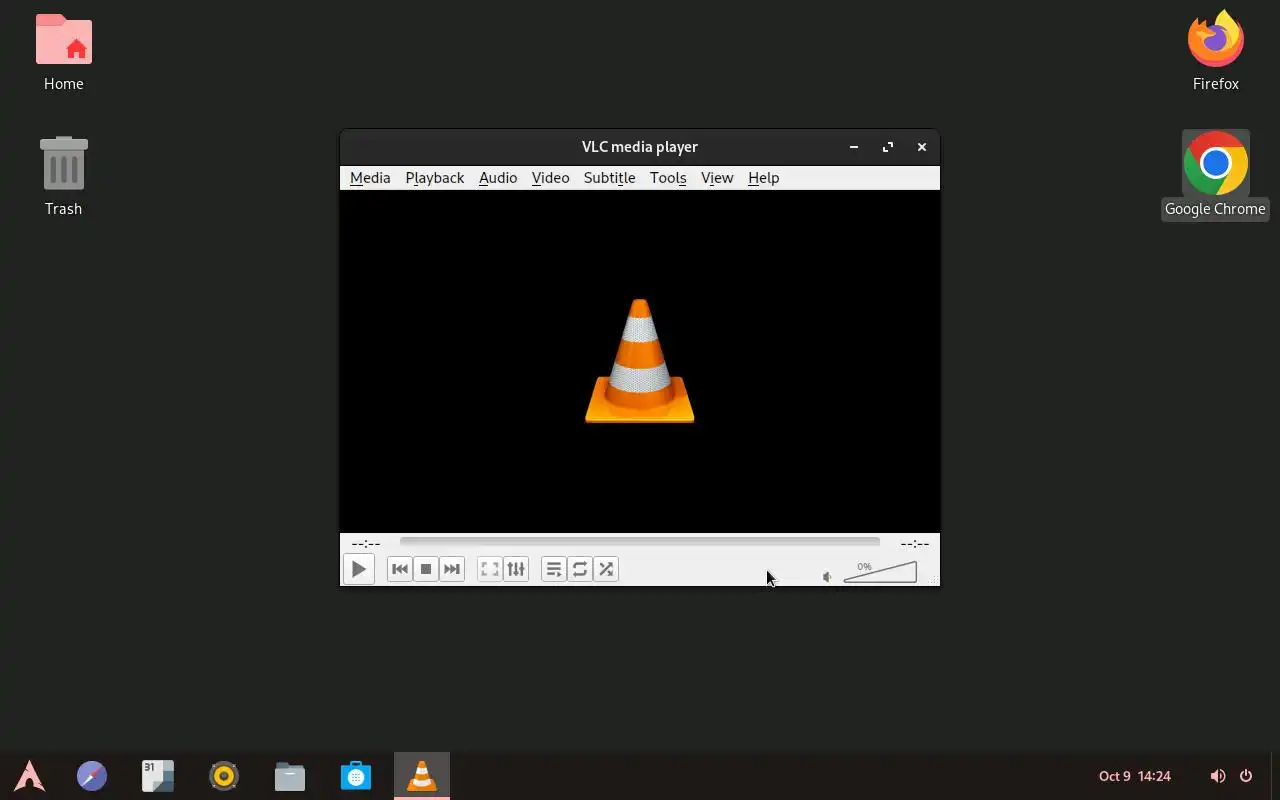Open the applications menu in the taskbar
Image resolution: width=1280 pixels, height=800 pixels.
tap(30, 776)
